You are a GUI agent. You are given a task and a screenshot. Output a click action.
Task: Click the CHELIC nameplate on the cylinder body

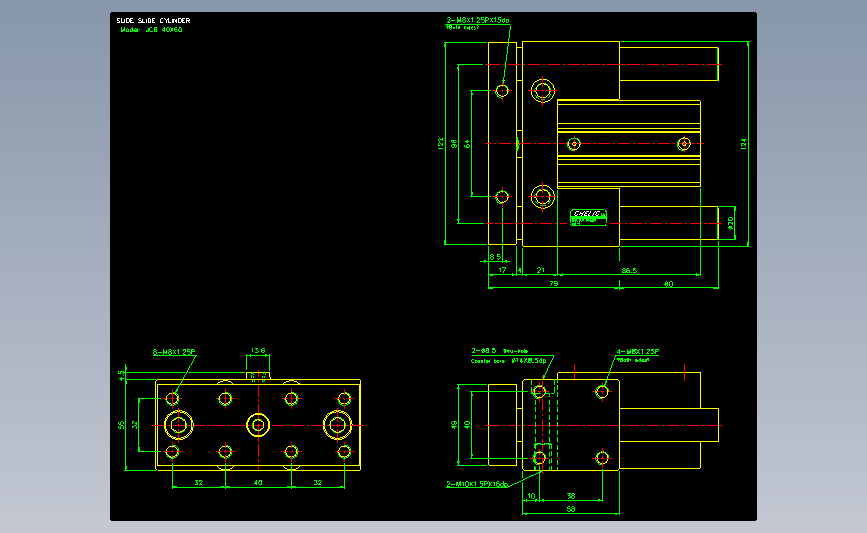click(588, 217)
